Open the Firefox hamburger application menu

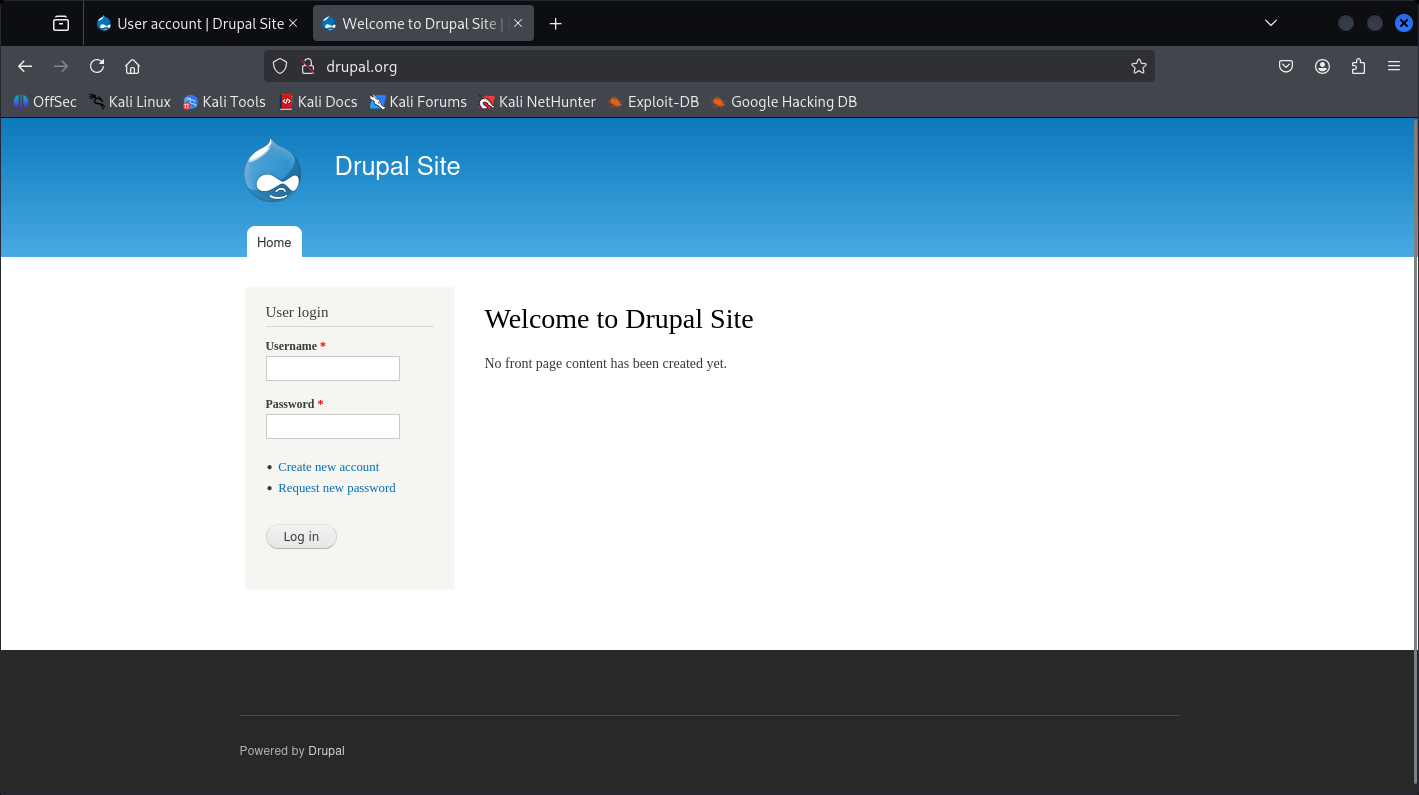1394,66
